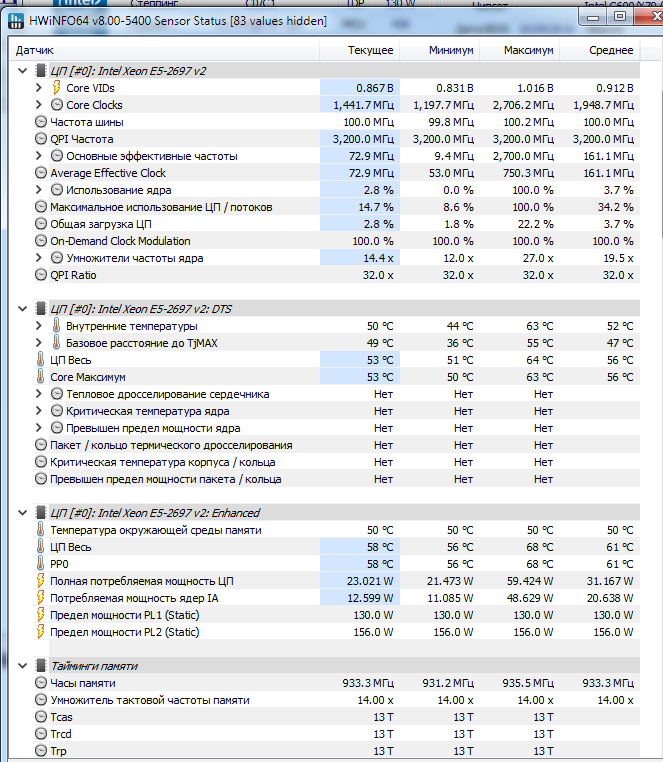Click the Датчик column header
This screenshot has width=663, height=762.
pyautogui.click(x=165, y=50)
